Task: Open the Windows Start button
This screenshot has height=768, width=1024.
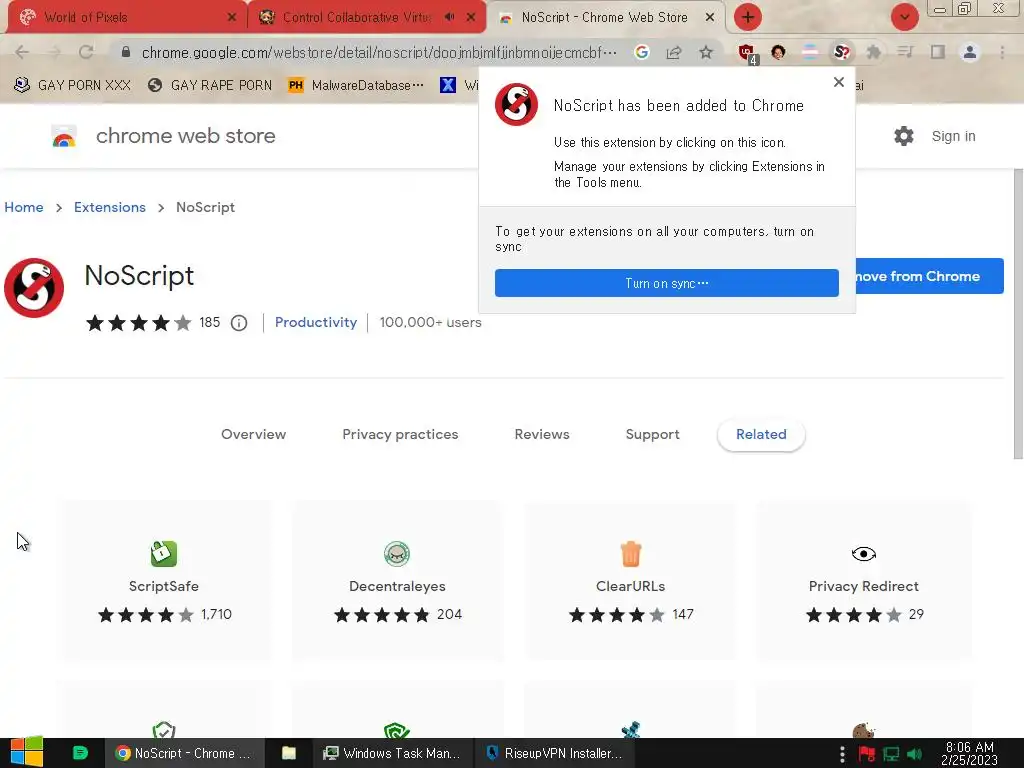Action: tap(27, 752)
